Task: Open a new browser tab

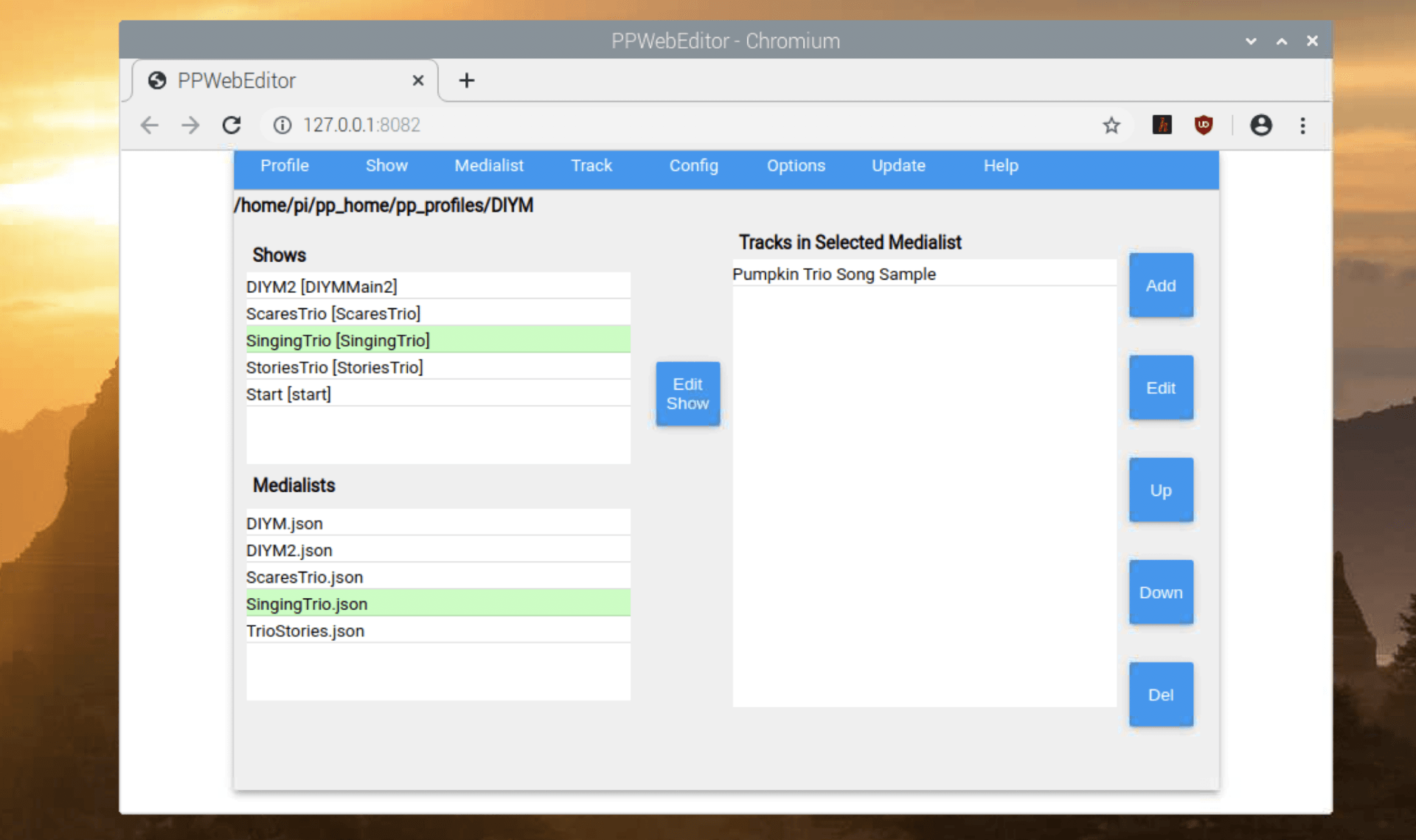Action: point(466,80)
